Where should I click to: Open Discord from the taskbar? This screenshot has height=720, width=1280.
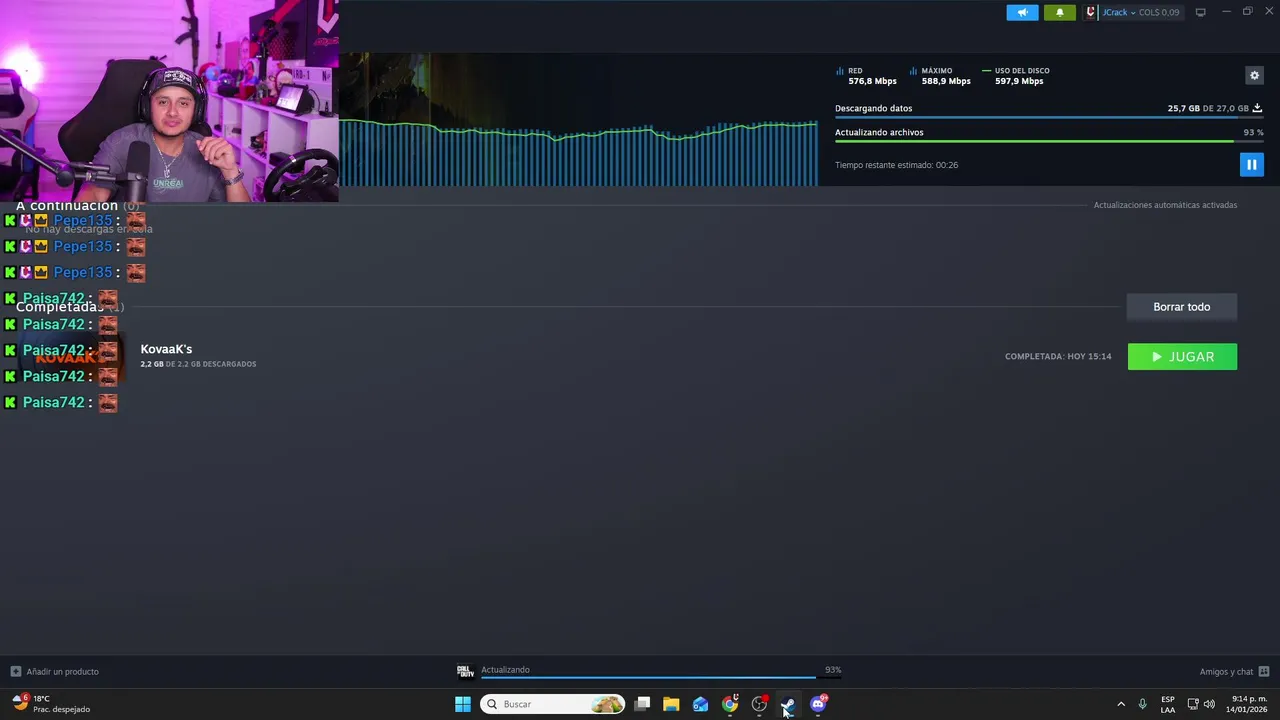tap(818, 704)
